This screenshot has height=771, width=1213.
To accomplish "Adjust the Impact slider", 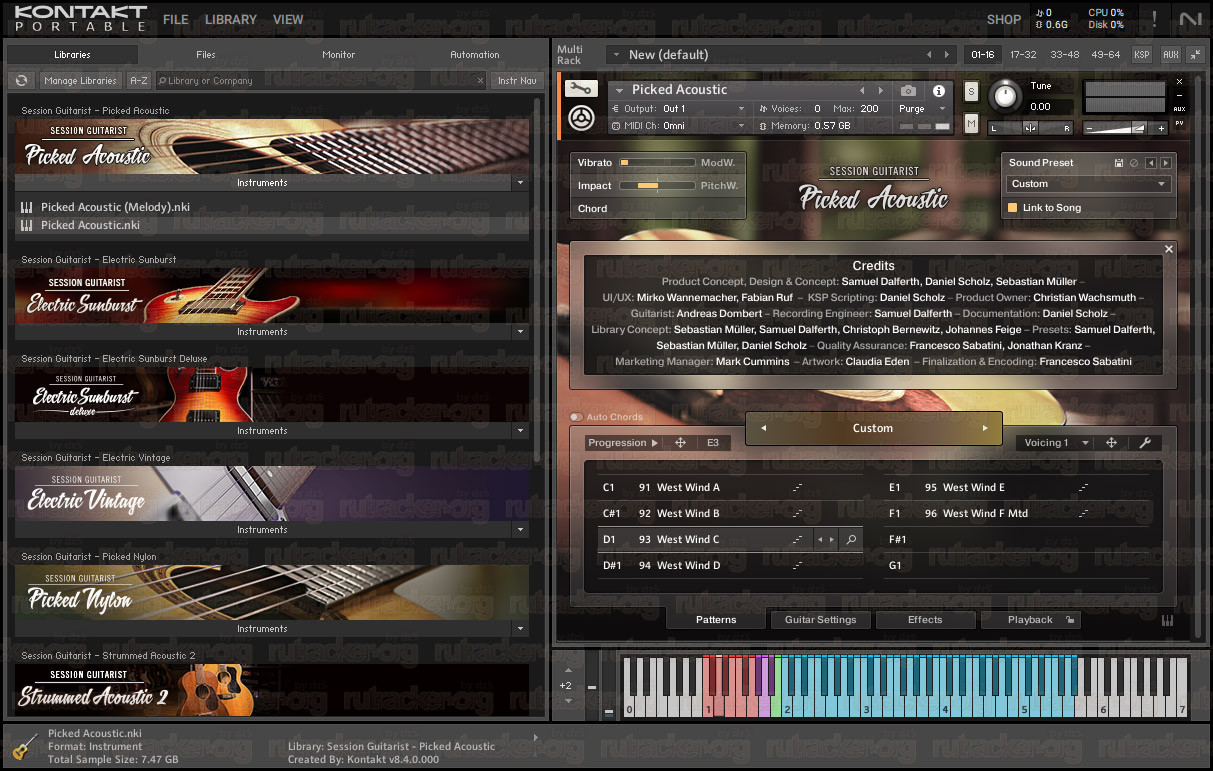I will coord(656,186).
